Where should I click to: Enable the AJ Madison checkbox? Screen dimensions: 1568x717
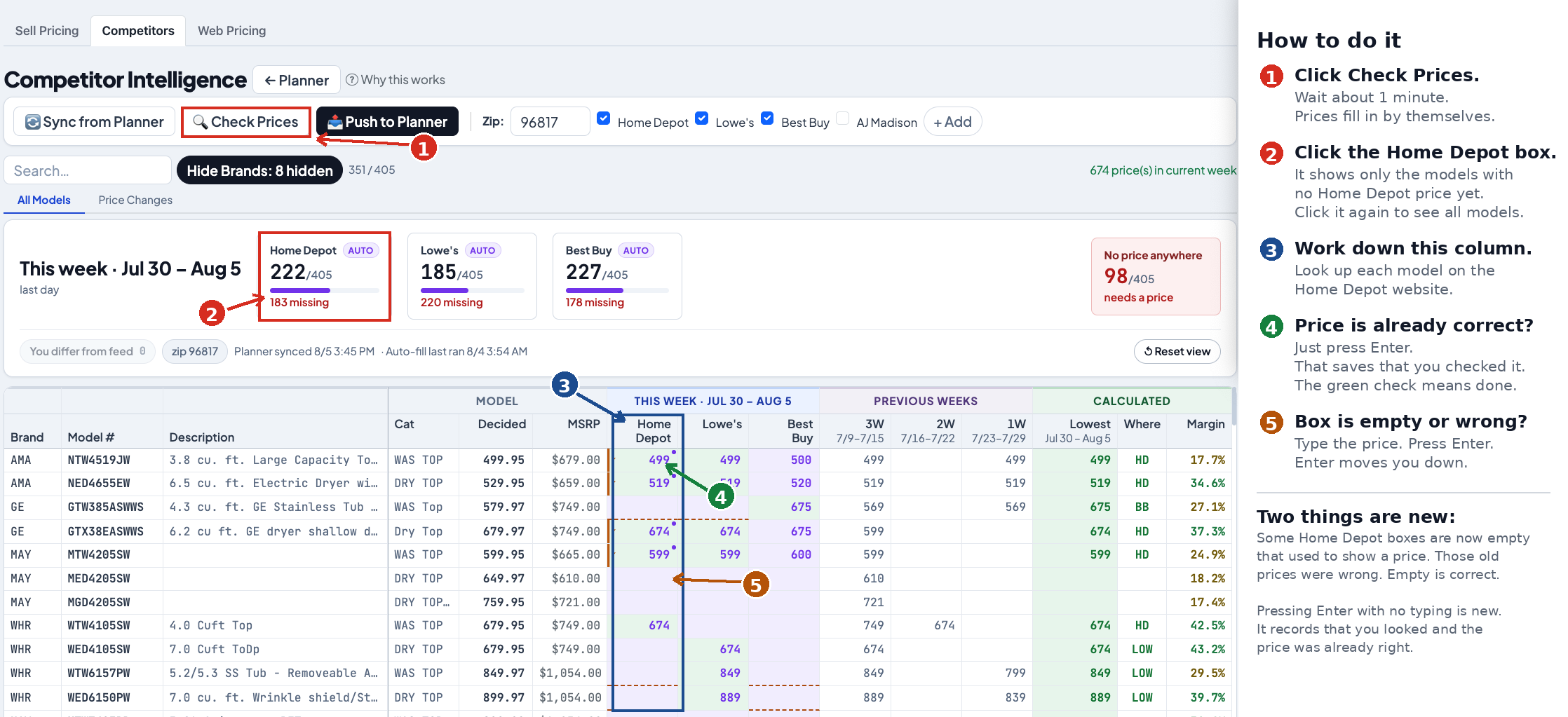tap(842, 118)
